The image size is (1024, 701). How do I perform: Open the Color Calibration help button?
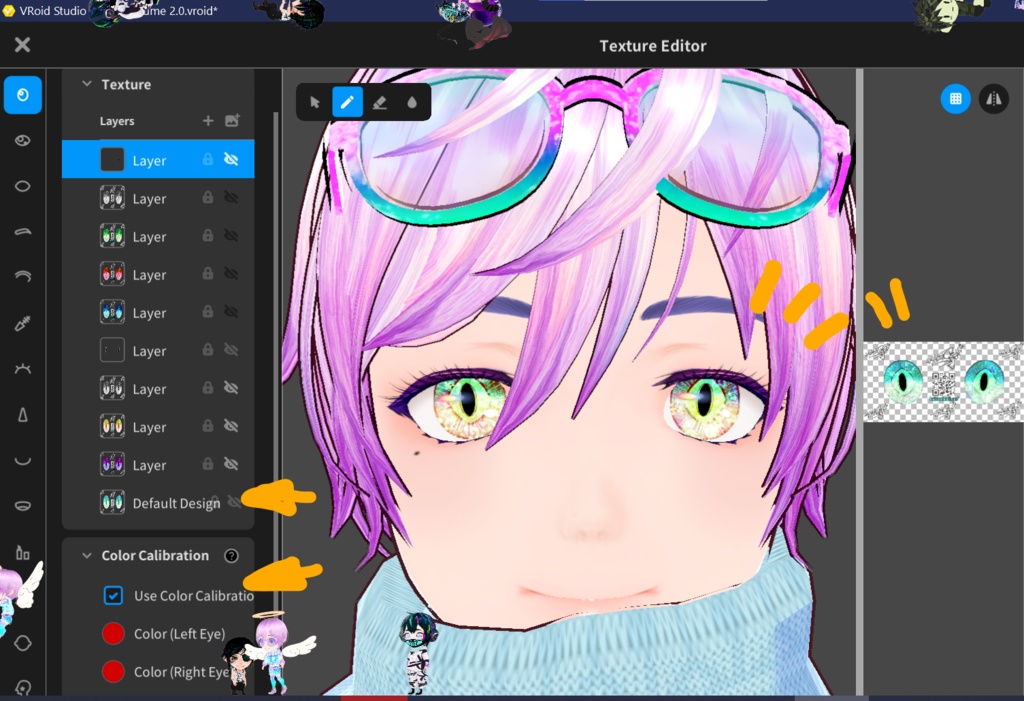click(232, 556)
